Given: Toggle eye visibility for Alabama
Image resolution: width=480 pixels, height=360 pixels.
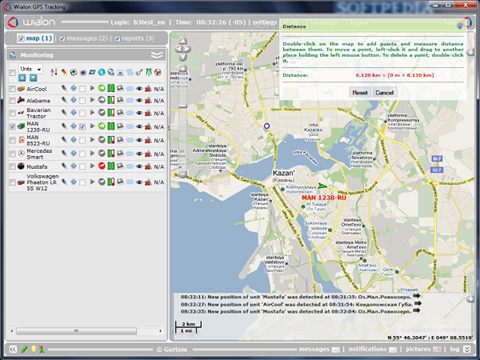Looking at the screenshot, I should 139,100.
